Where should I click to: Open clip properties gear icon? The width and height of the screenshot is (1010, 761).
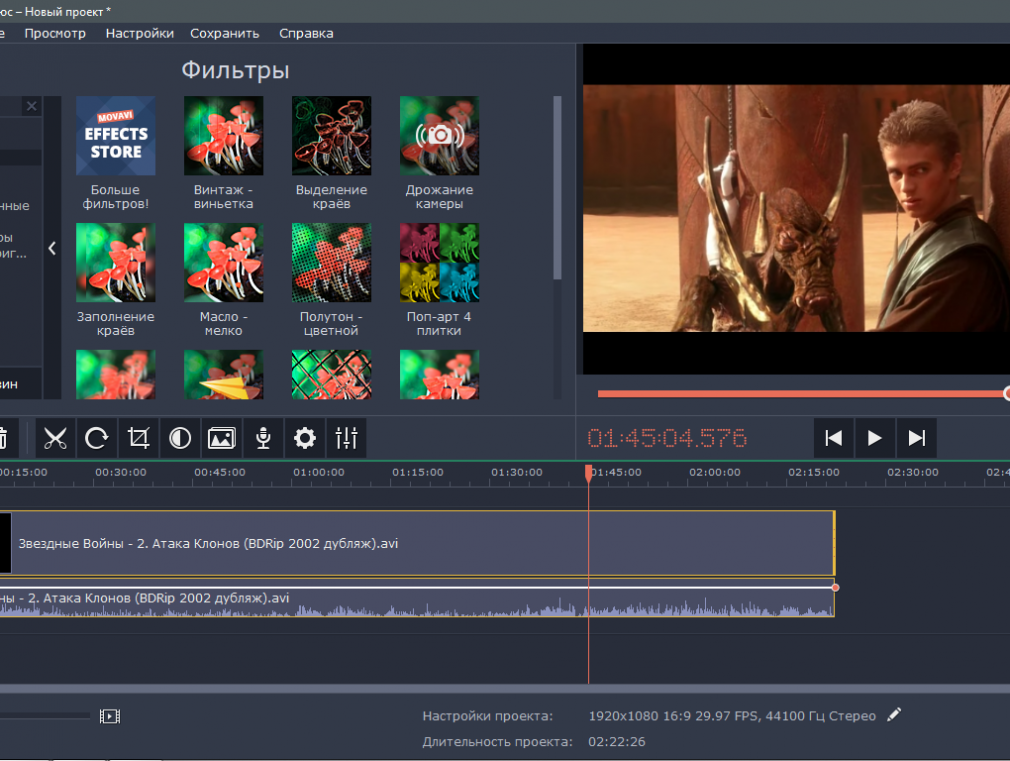click(305, 439)
